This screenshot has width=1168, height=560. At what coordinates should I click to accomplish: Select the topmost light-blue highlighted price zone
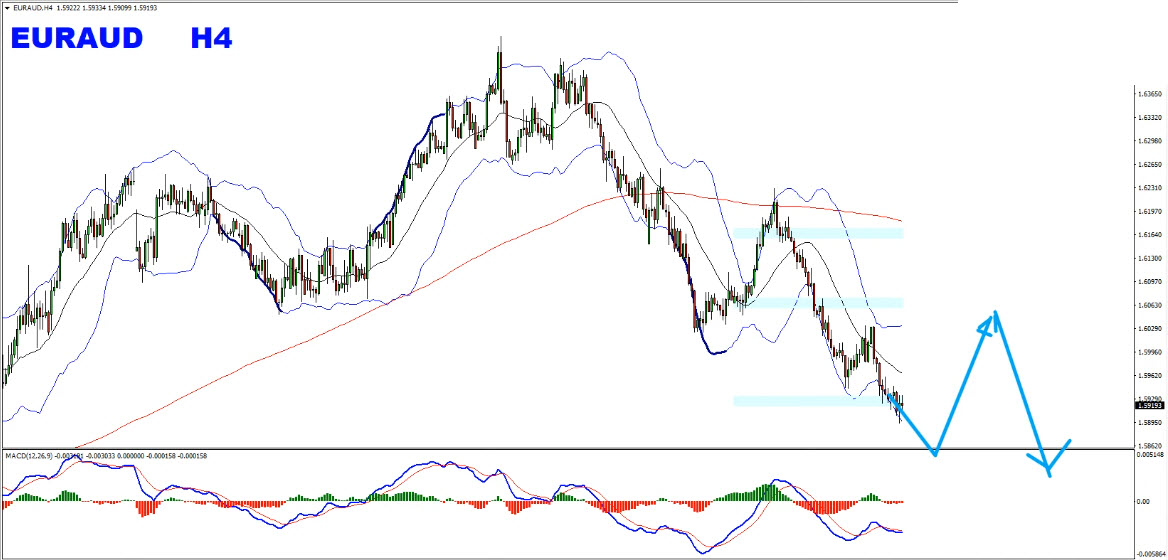818,233
